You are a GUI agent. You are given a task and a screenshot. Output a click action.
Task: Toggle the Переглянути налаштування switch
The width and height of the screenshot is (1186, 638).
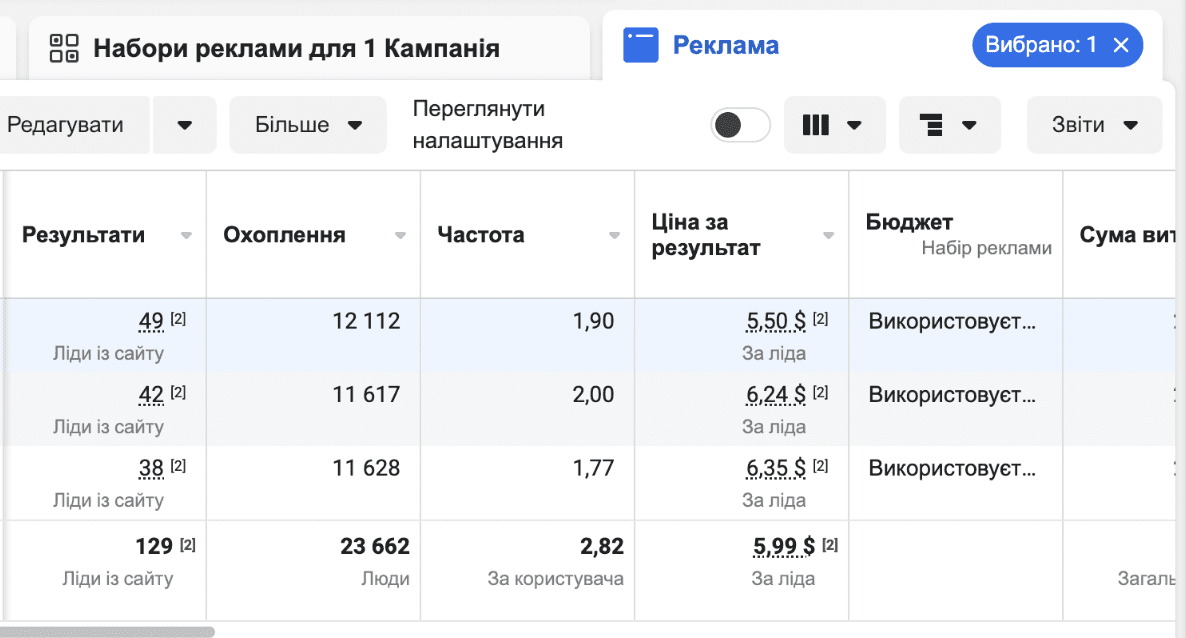point(740,125)
